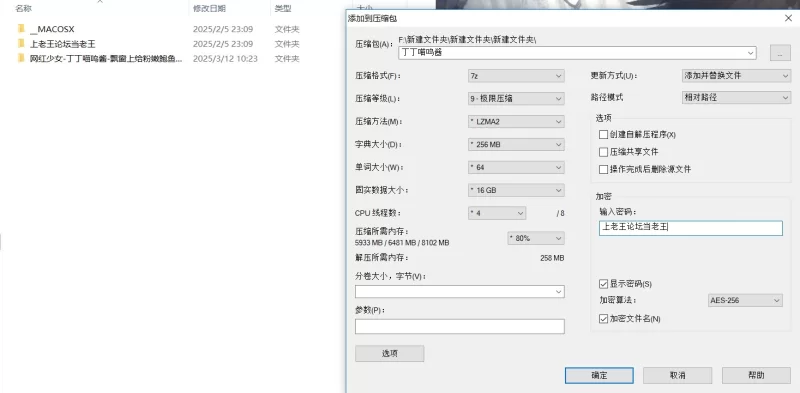
Task: Enable 创建自解压程序 checkbox
Action: pyautogui.click(x=604, y=135)
